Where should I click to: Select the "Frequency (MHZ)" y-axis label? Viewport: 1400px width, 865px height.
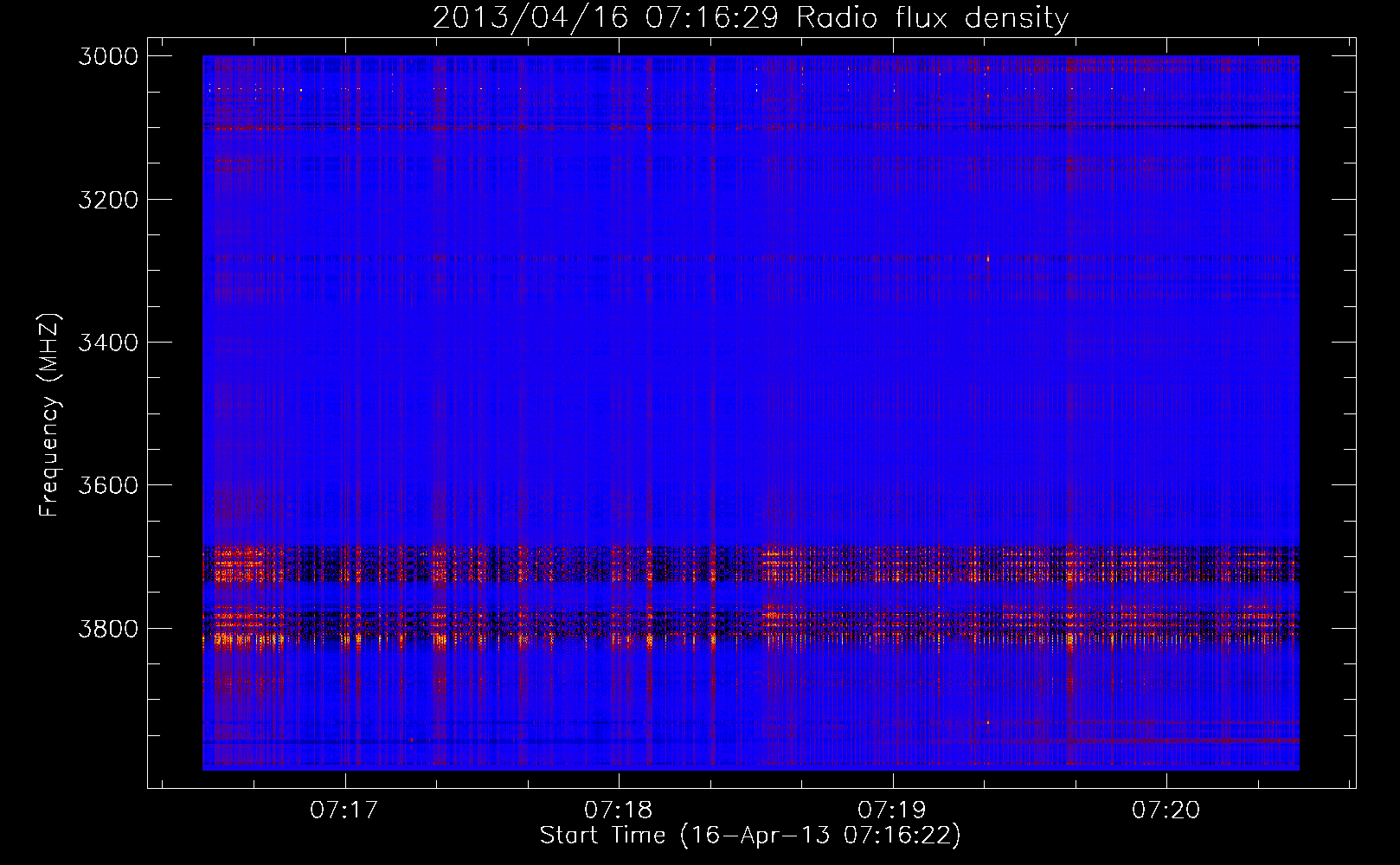tap(50, 415)
